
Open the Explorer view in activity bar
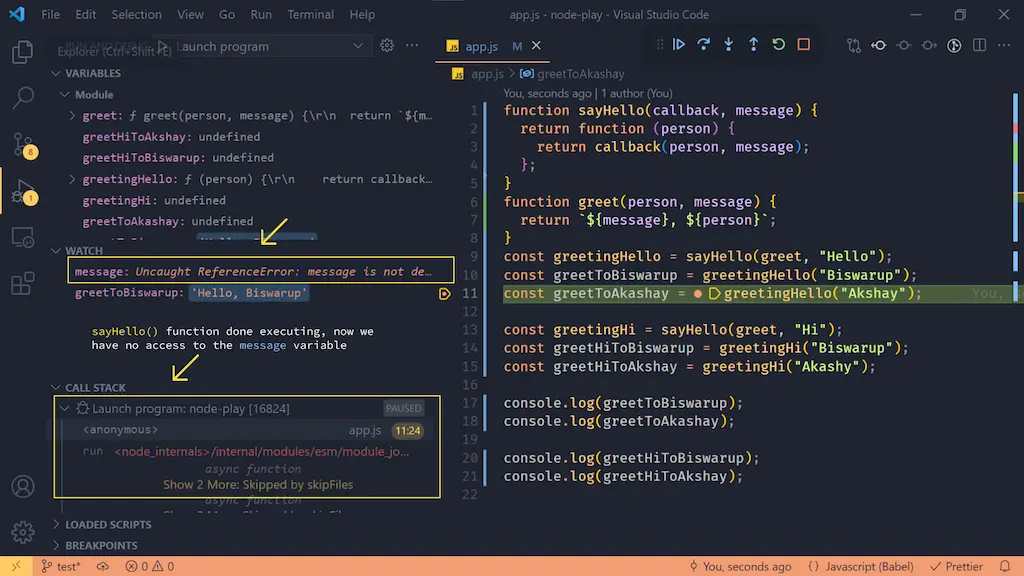[x=22, y=52]
